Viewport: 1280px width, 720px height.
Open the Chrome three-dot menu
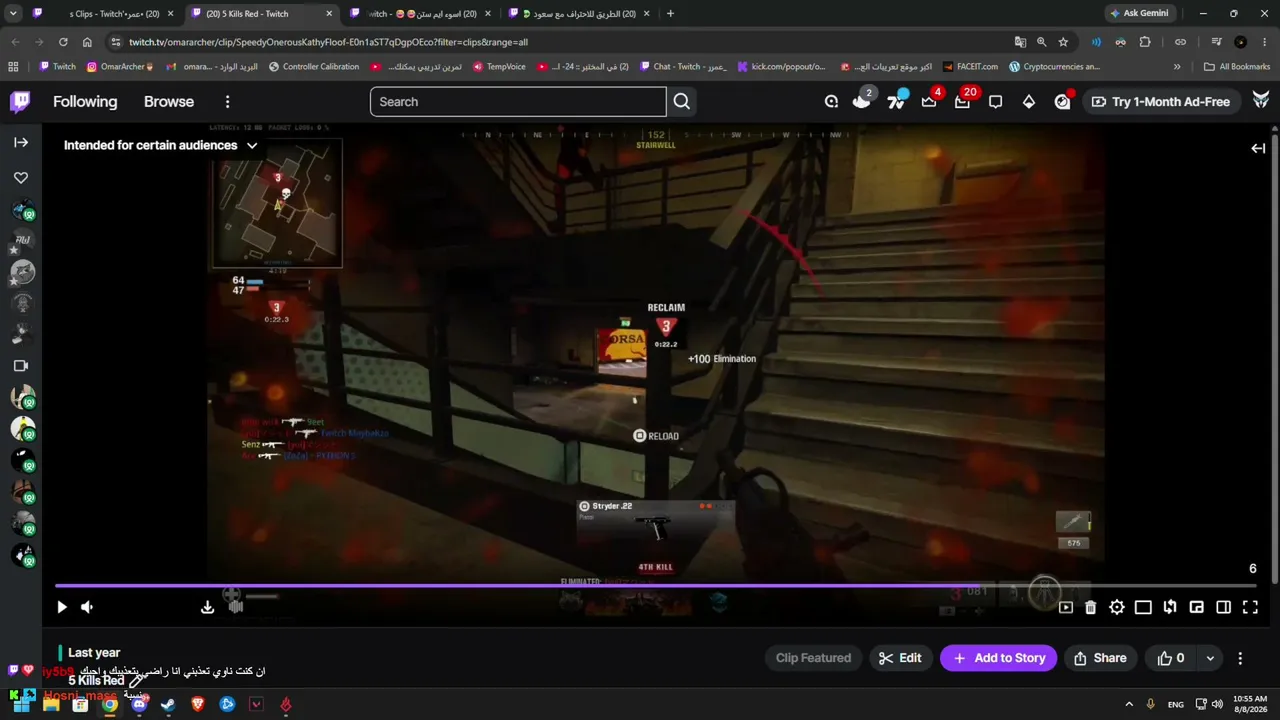tap(1263, 42)
